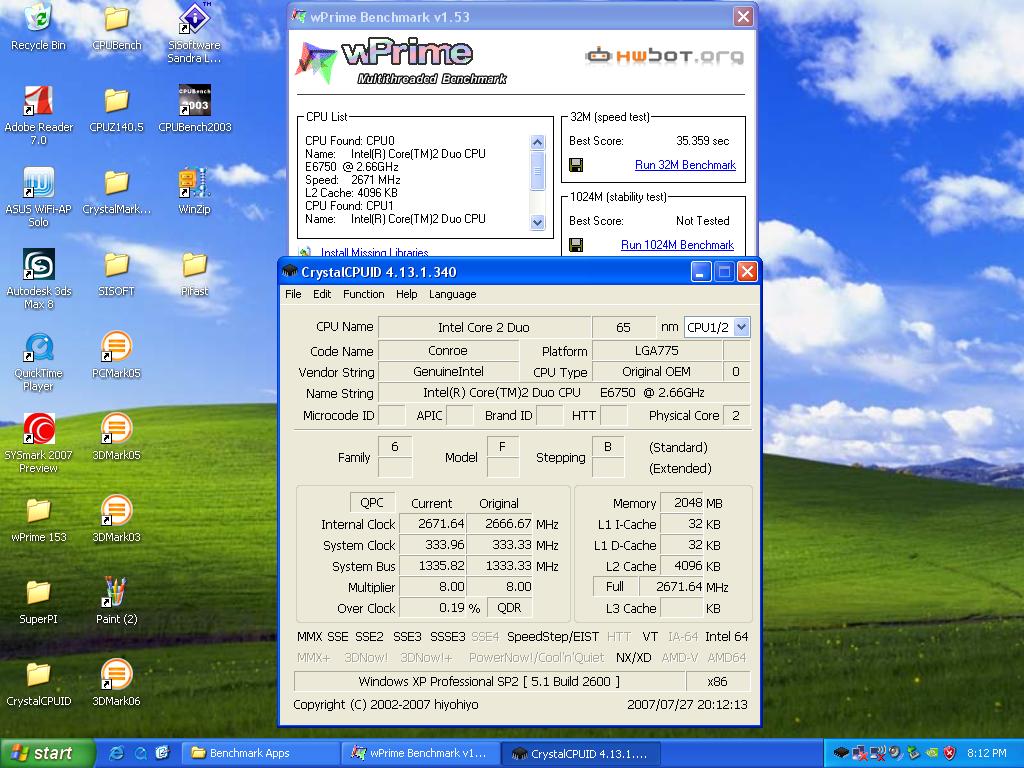Visit the HWBOT.org logo link
This screenshot has width=1024, height=768.
pyautogui.click(x=664, y=56)
